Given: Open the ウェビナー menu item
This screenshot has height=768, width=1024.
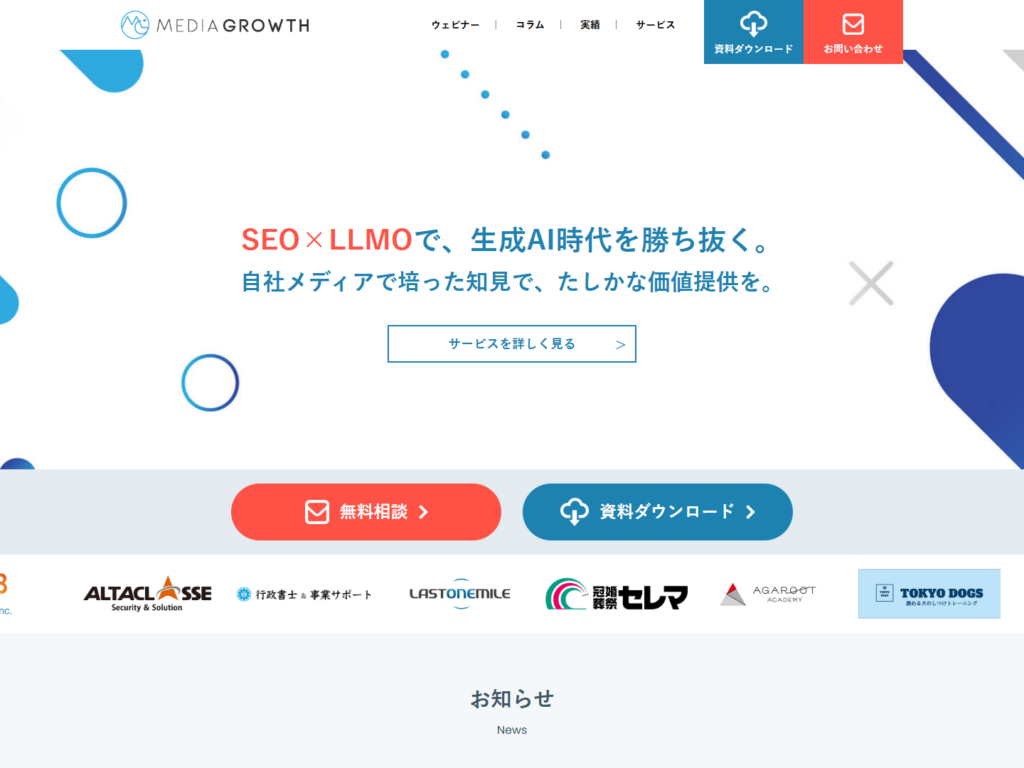Looking at the screenshot, I should [455, 25].
